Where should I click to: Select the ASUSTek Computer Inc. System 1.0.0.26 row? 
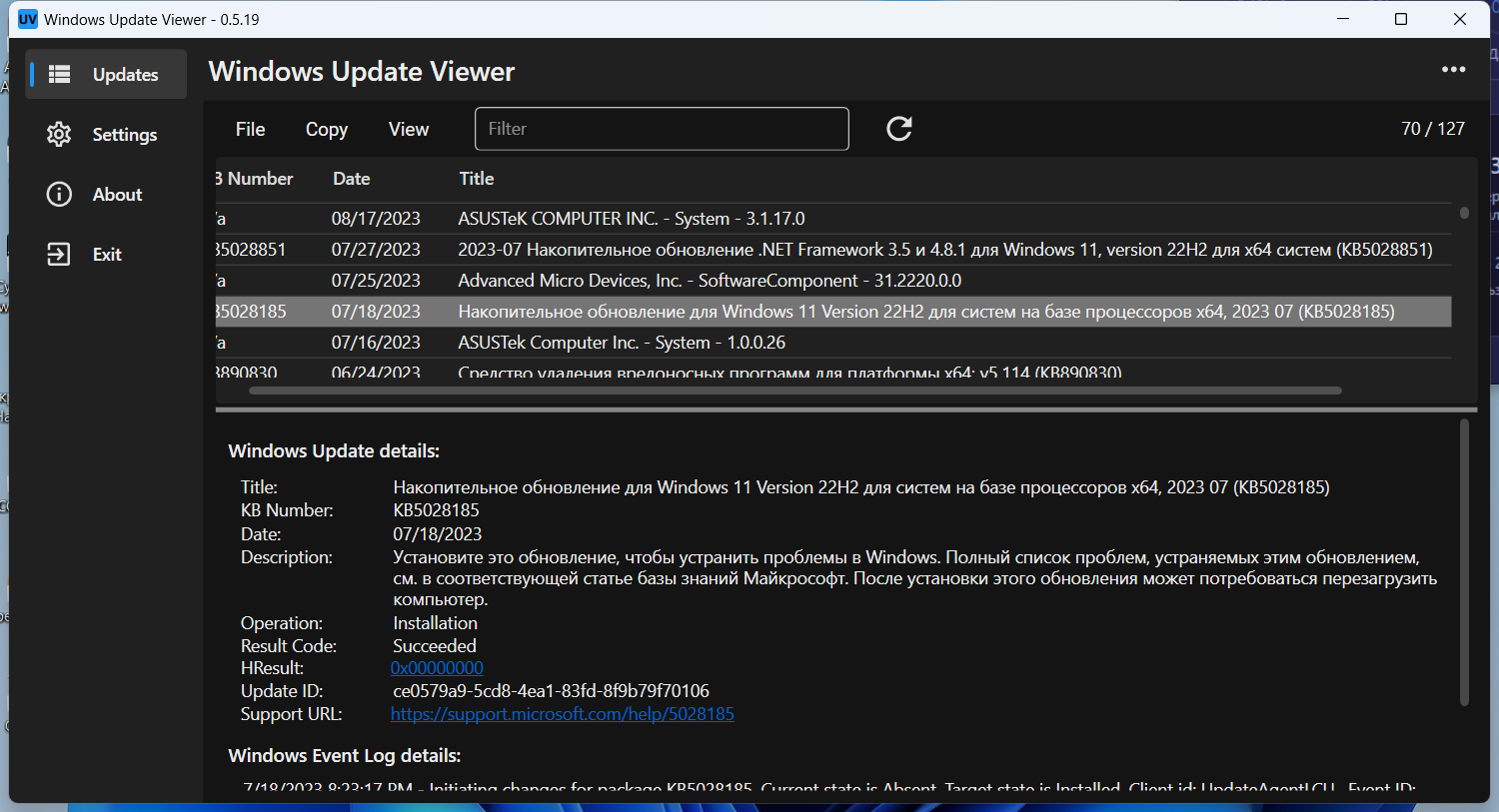(833, 343)
